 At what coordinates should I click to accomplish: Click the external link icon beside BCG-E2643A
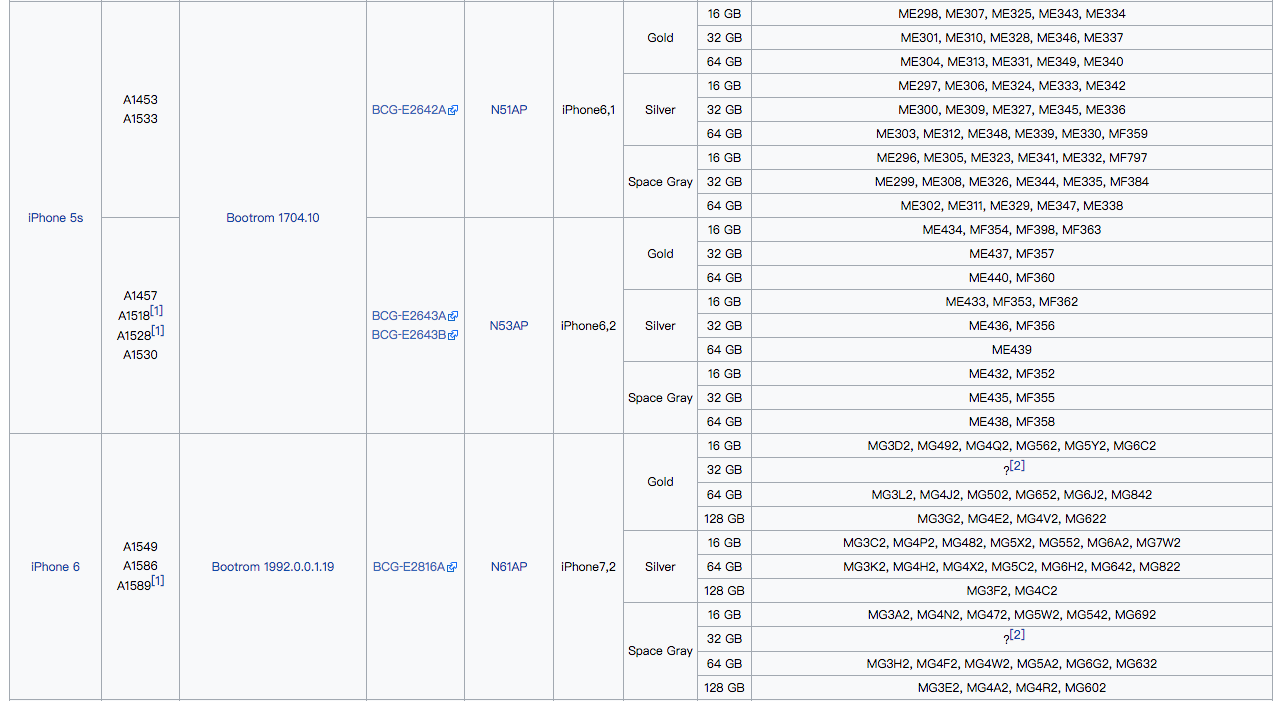[453, 316]
